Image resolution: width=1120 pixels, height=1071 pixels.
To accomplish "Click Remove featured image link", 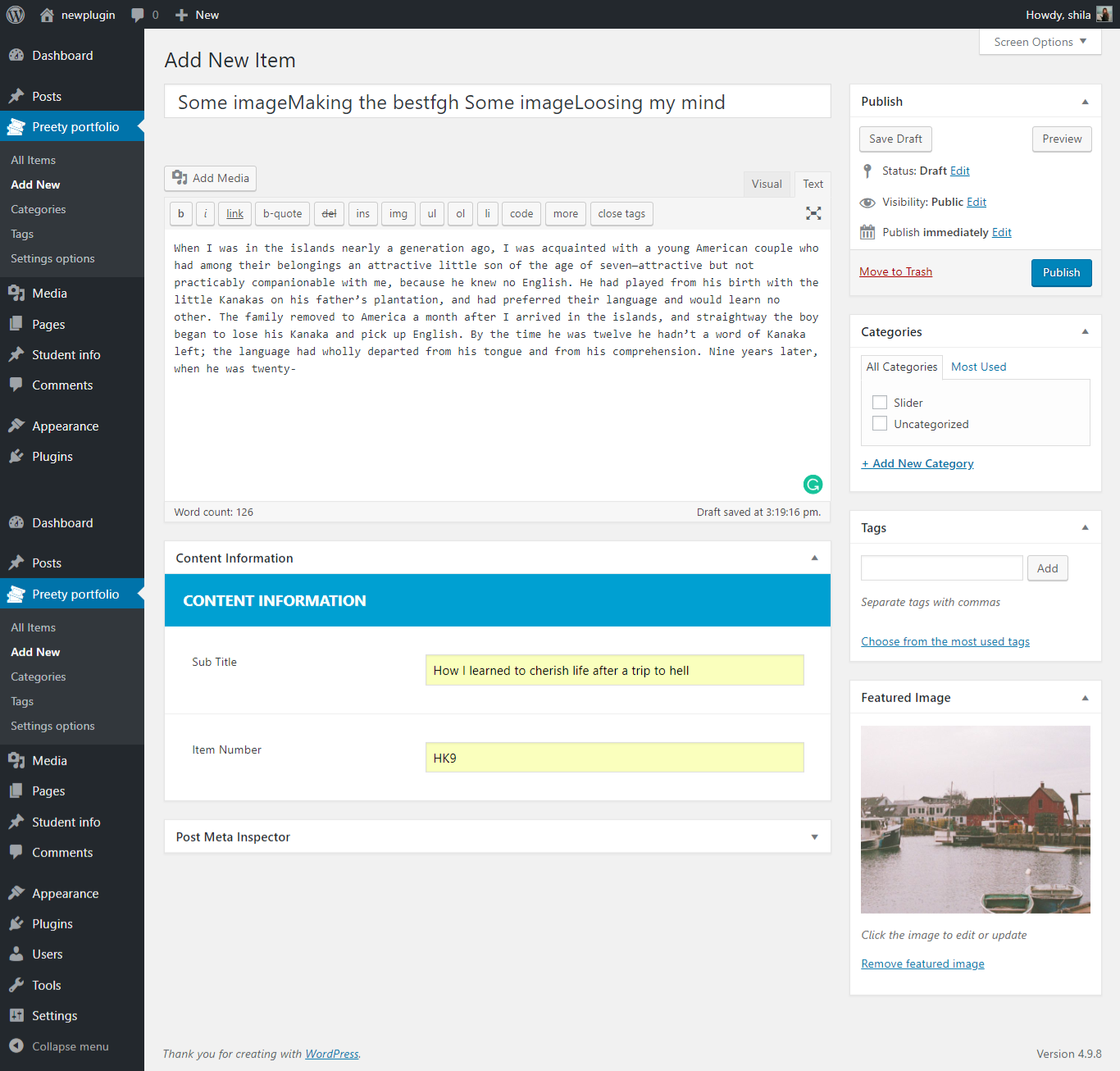I will click(922, 964).
